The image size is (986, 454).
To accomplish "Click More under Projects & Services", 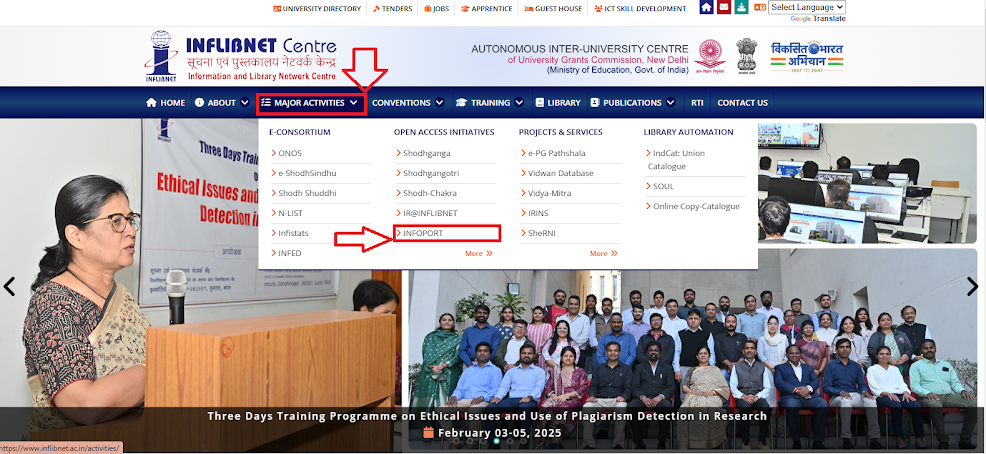I will coord(604,253).
